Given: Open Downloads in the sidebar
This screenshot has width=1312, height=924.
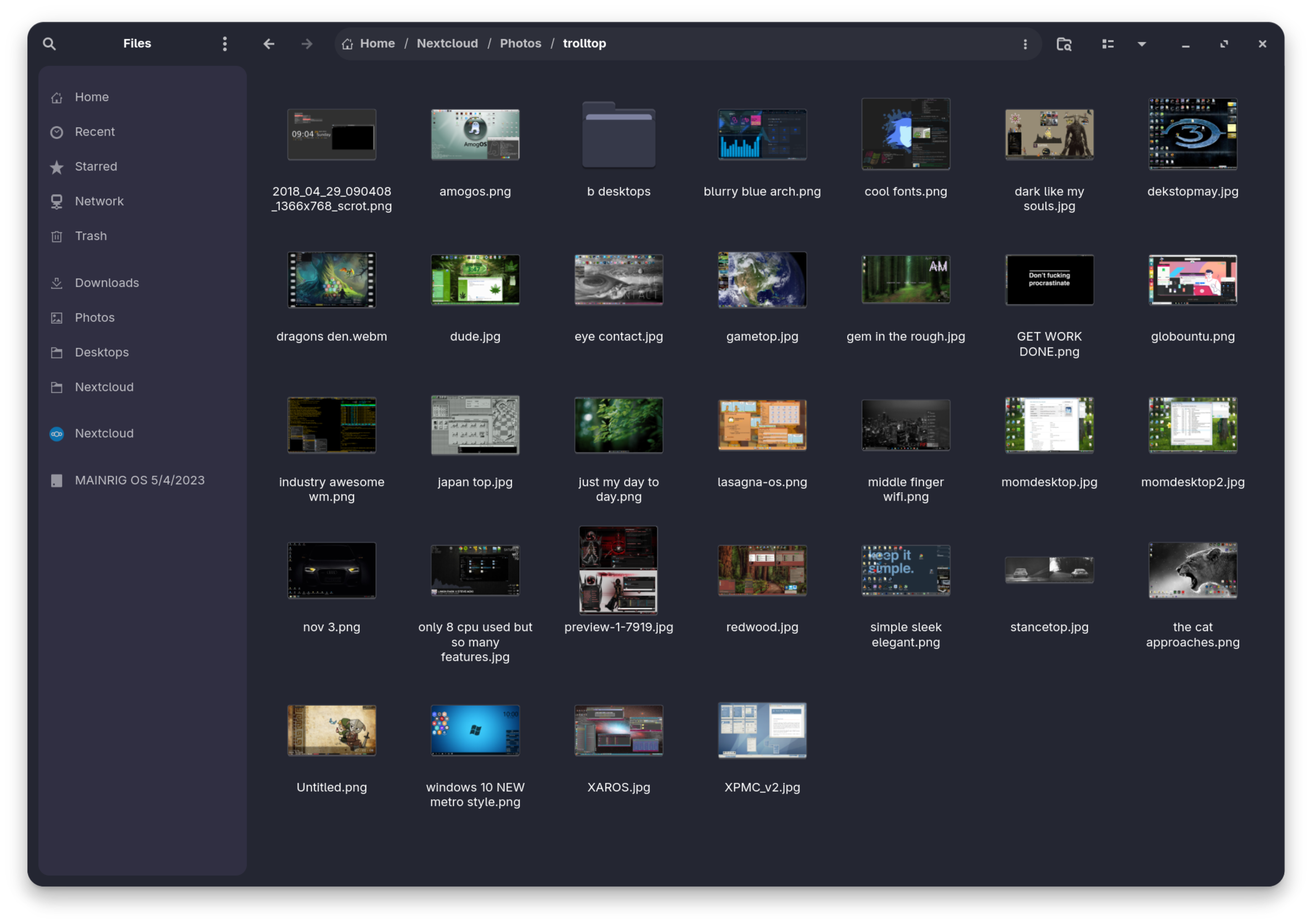Looking at the screenshot, I should coord(142,283).
